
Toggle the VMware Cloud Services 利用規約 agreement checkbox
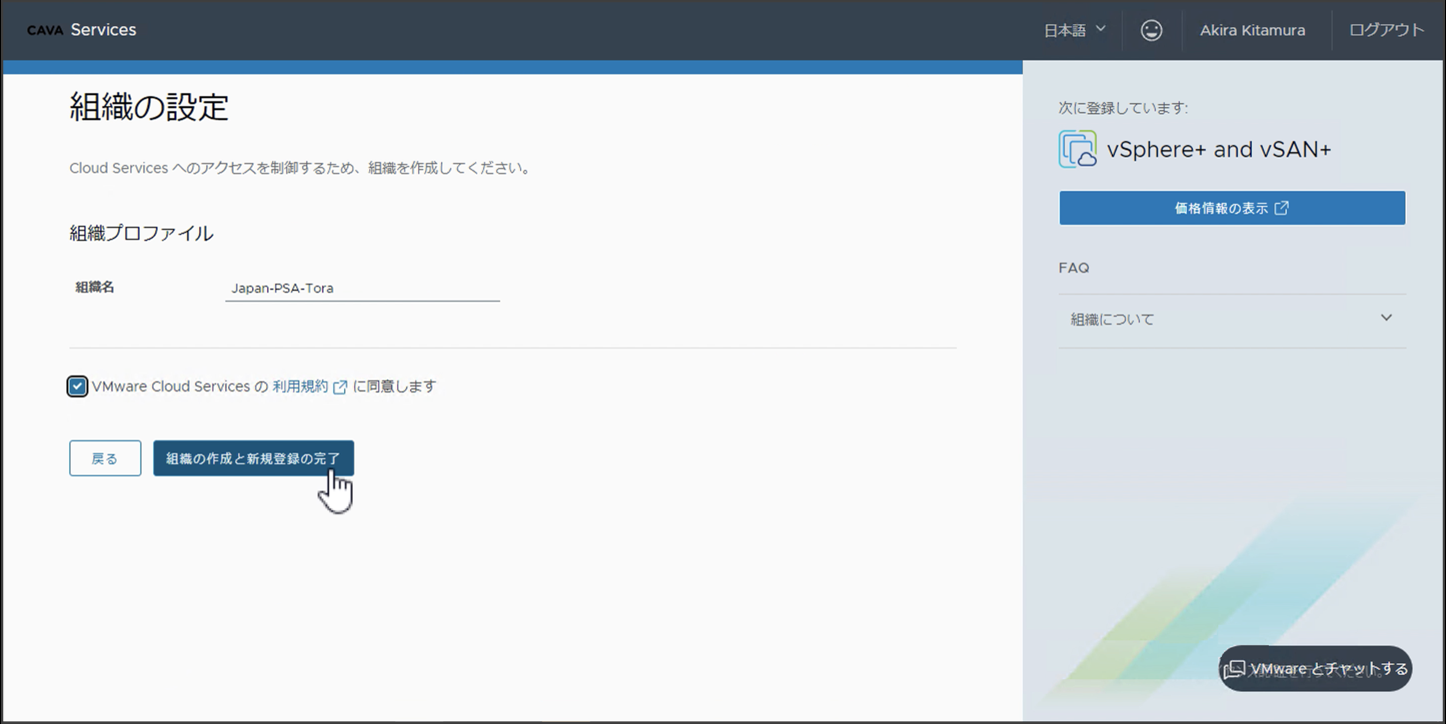point(77,385)
